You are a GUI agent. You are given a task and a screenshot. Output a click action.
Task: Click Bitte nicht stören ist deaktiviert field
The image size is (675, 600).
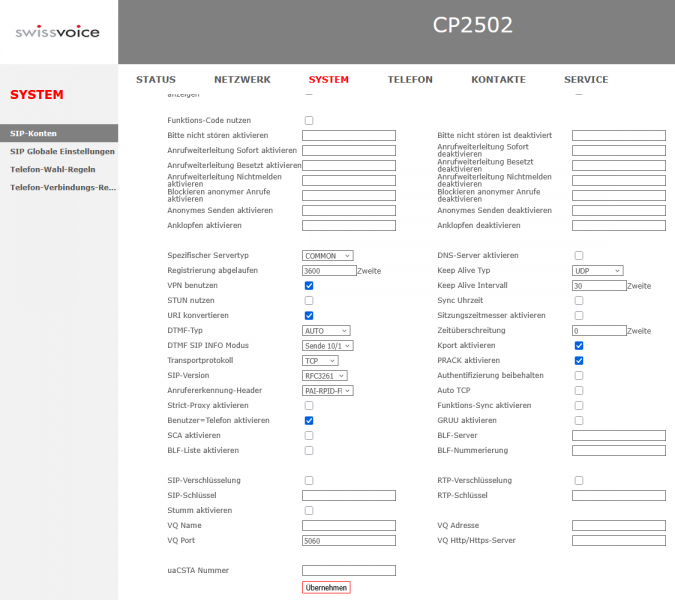(x=619, y=136)
